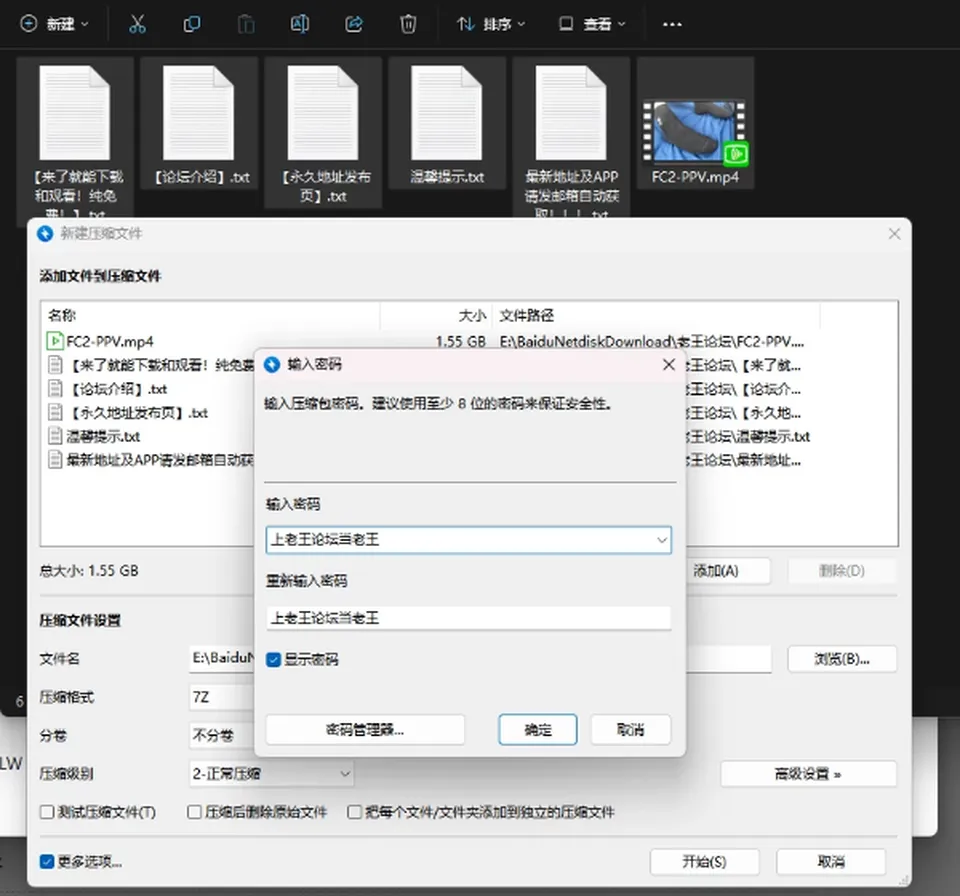The width and height of the screenshot is (960, 896).
Task: Check 把每个文件/文件夹添加到独立的压缩文件 option
Action: pos(354,812)
